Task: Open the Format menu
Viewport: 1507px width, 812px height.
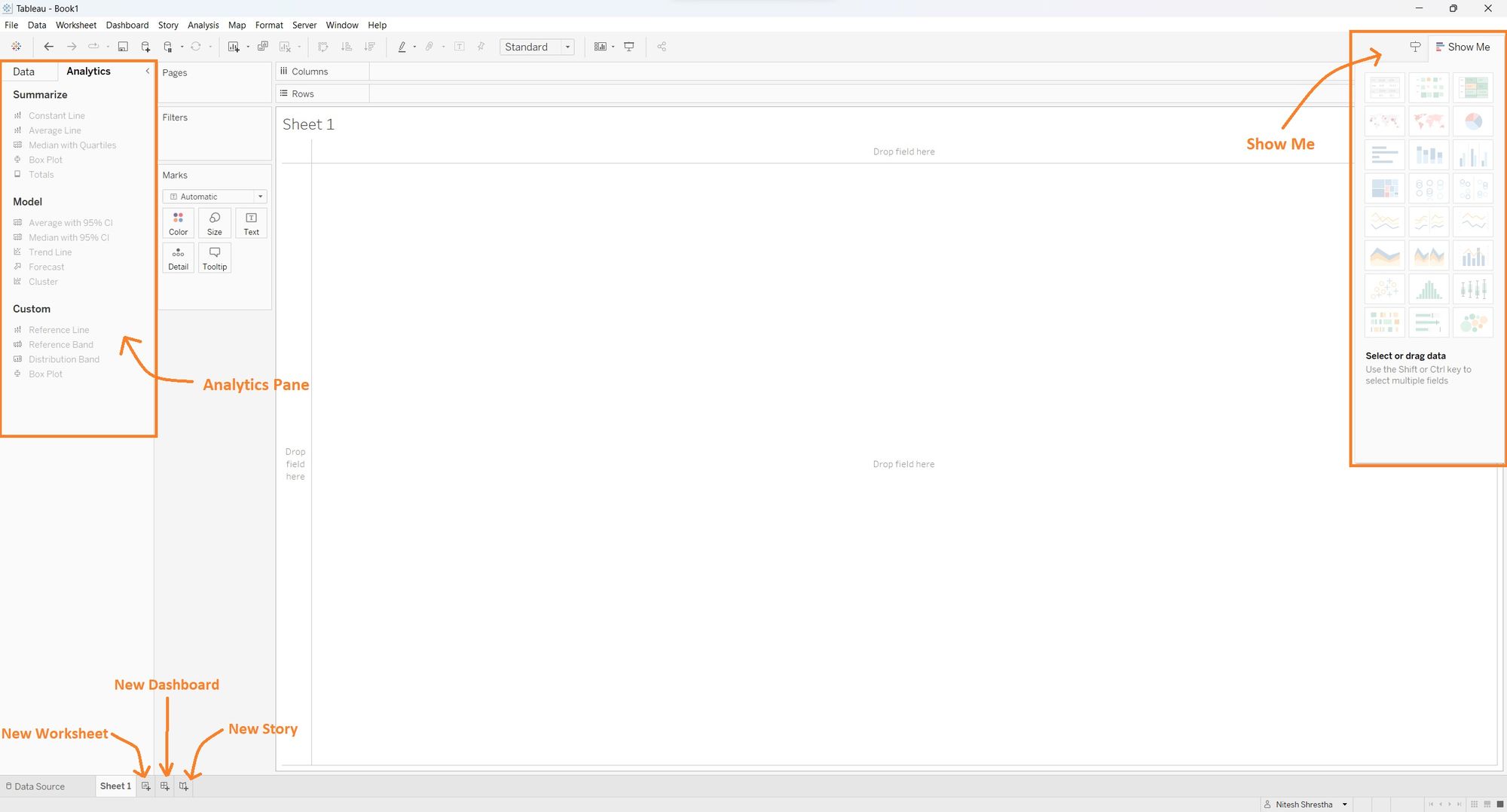Action: 269,25
